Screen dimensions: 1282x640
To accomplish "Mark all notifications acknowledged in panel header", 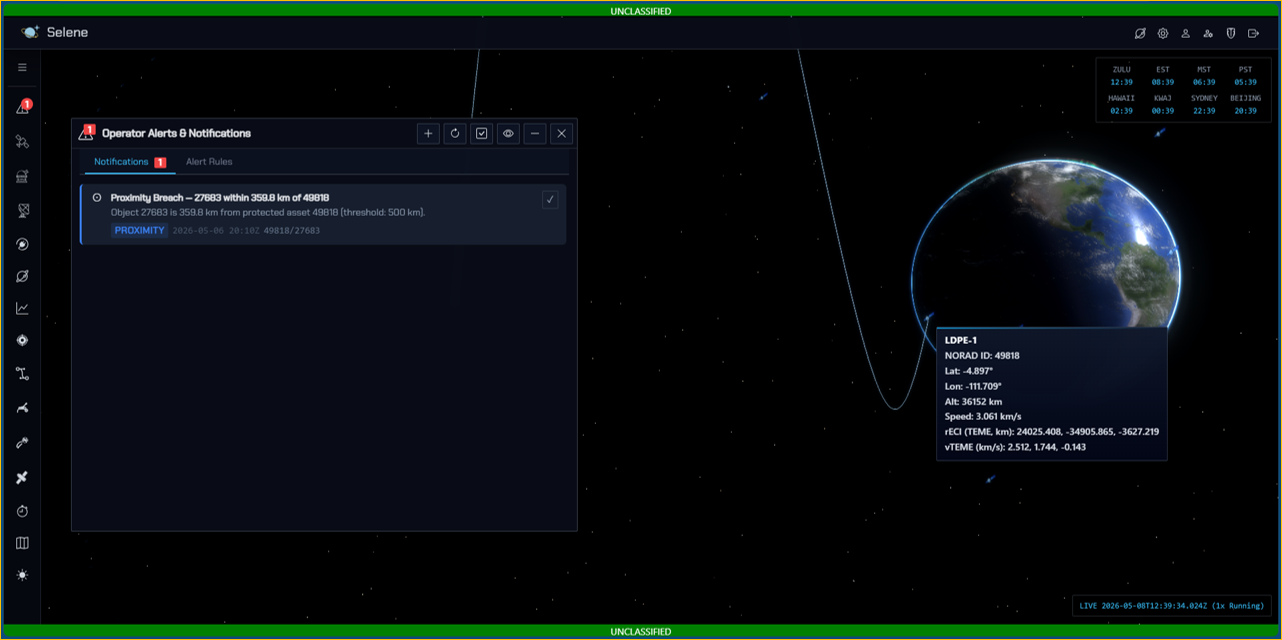I will 482,133.
